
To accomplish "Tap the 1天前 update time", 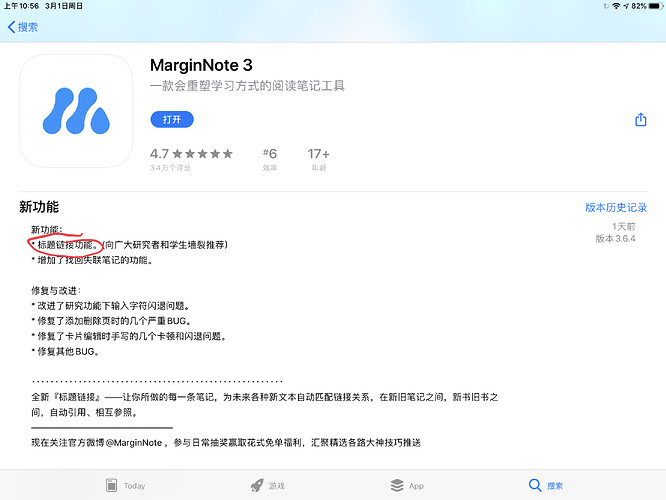I will click(x=624, y=226).
